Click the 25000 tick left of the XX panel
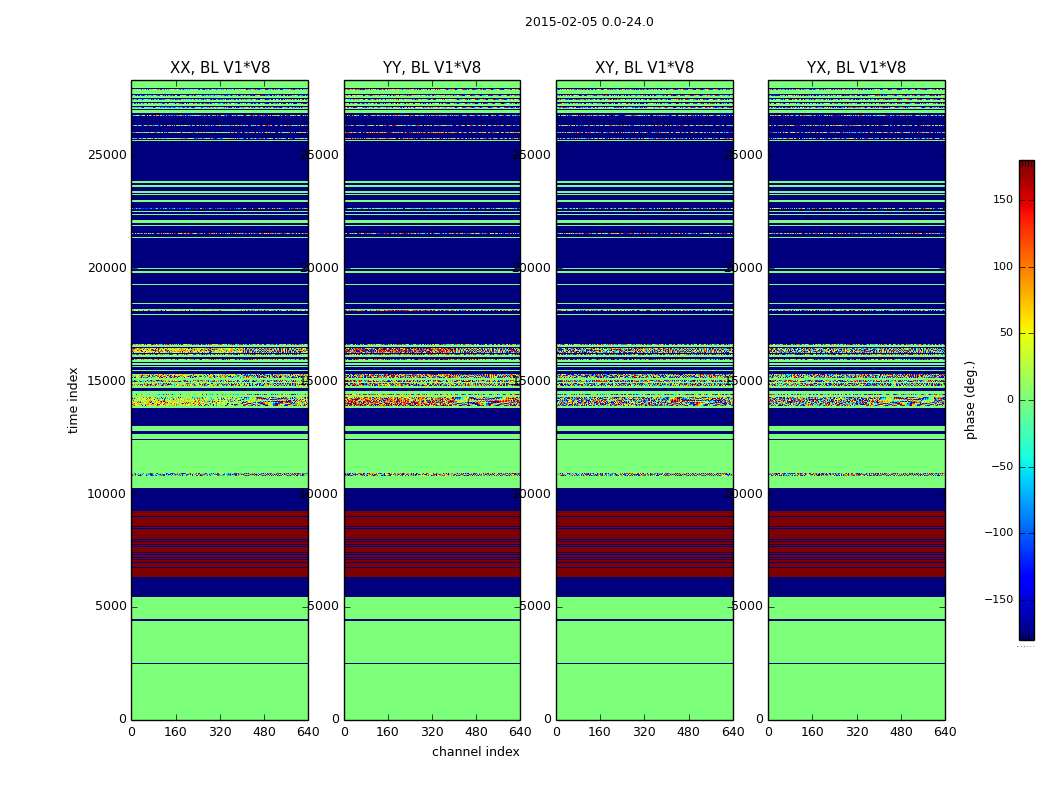 click(107, 155)
